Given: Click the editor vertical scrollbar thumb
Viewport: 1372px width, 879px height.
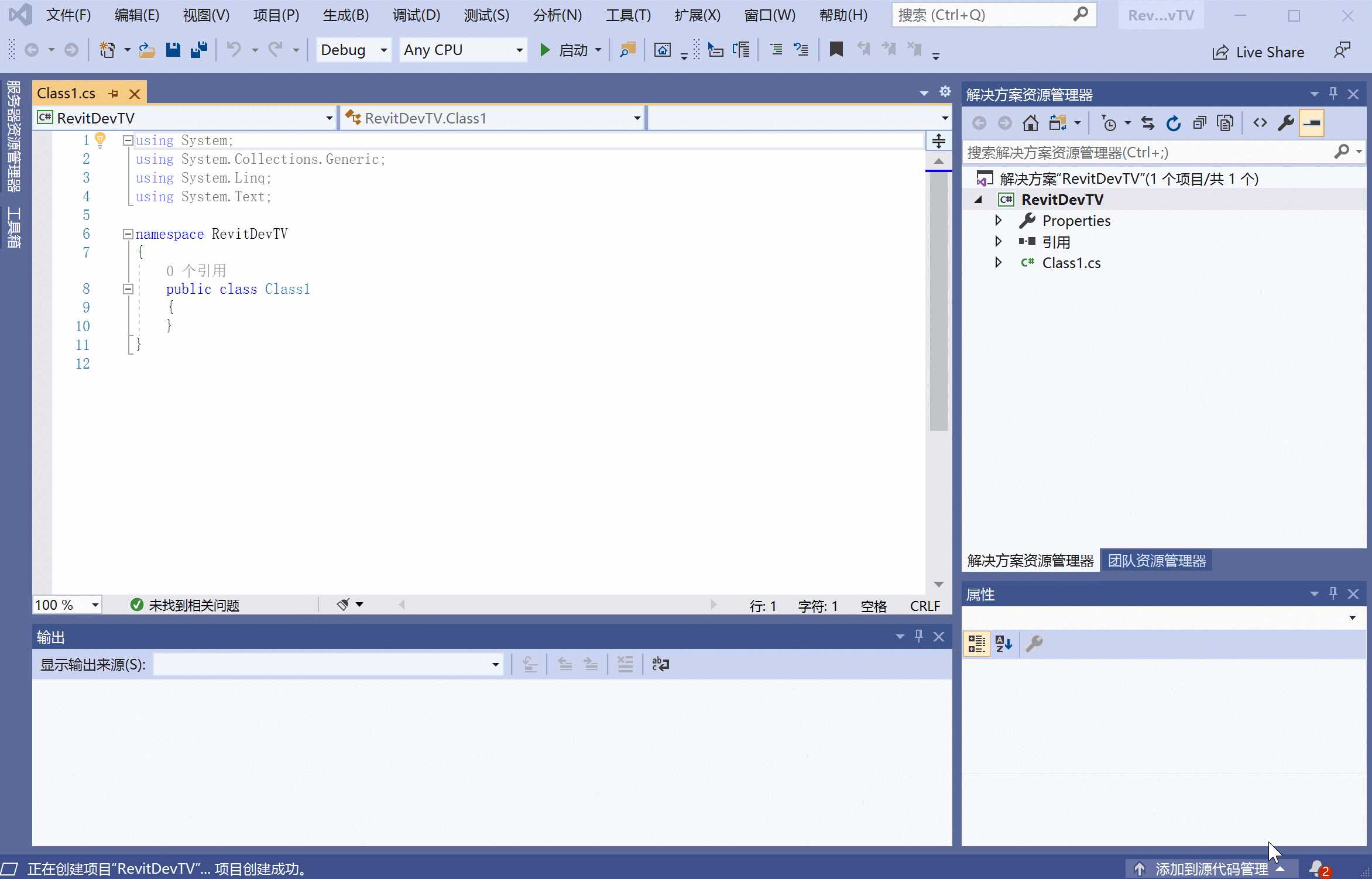Looking at the screenshot, I should pos(938,301).
